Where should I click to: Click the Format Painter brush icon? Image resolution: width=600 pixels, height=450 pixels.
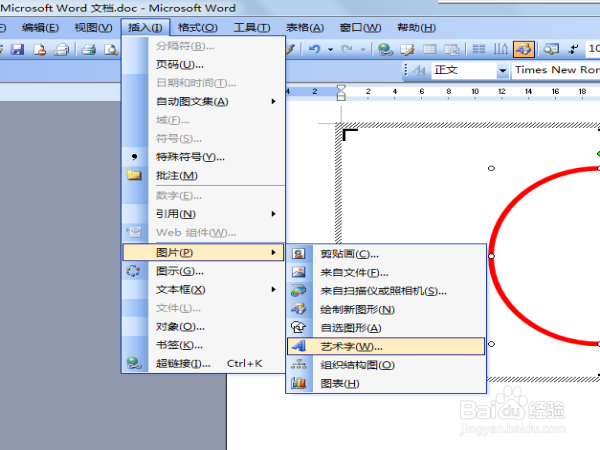click(x=290, y=49)
